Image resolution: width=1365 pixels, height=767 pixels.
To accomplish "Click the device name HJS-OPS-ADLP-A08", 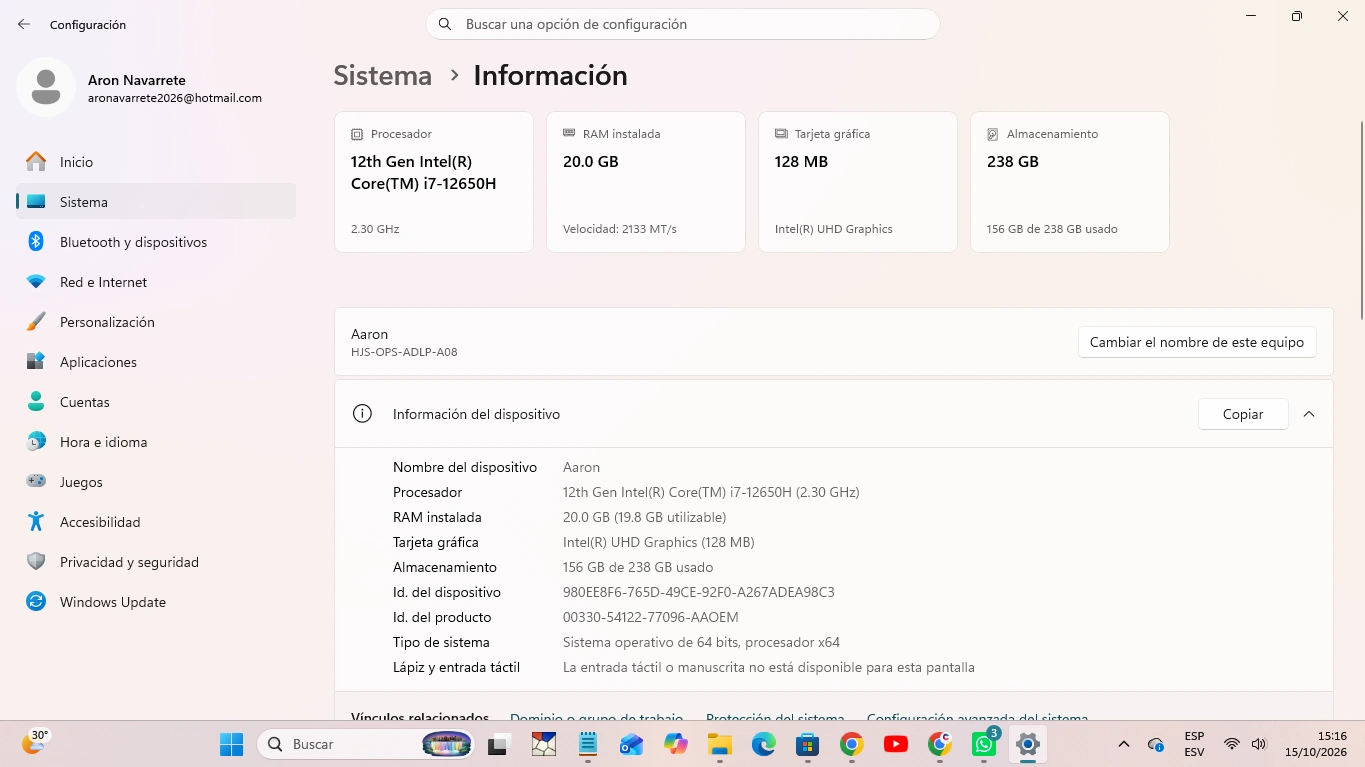I will point(404,352).
